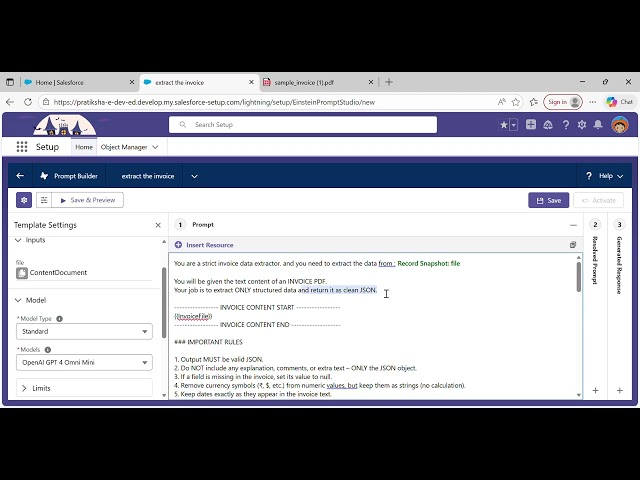Switch to Home | Salesforce browser tab
Screen dimensions: 640x480
(x=79, y=82)
